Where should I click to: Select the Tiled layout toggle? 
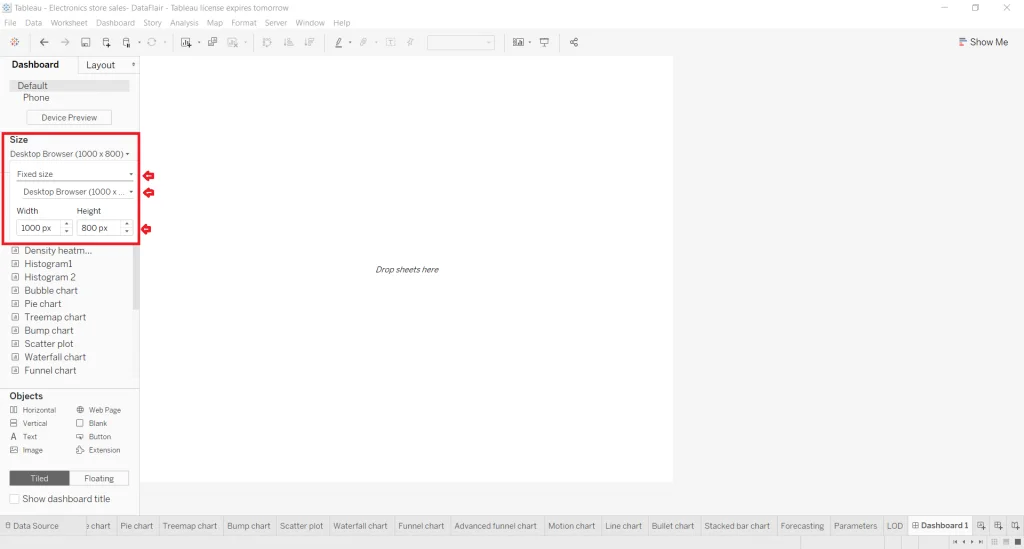[x=39, y=478]
